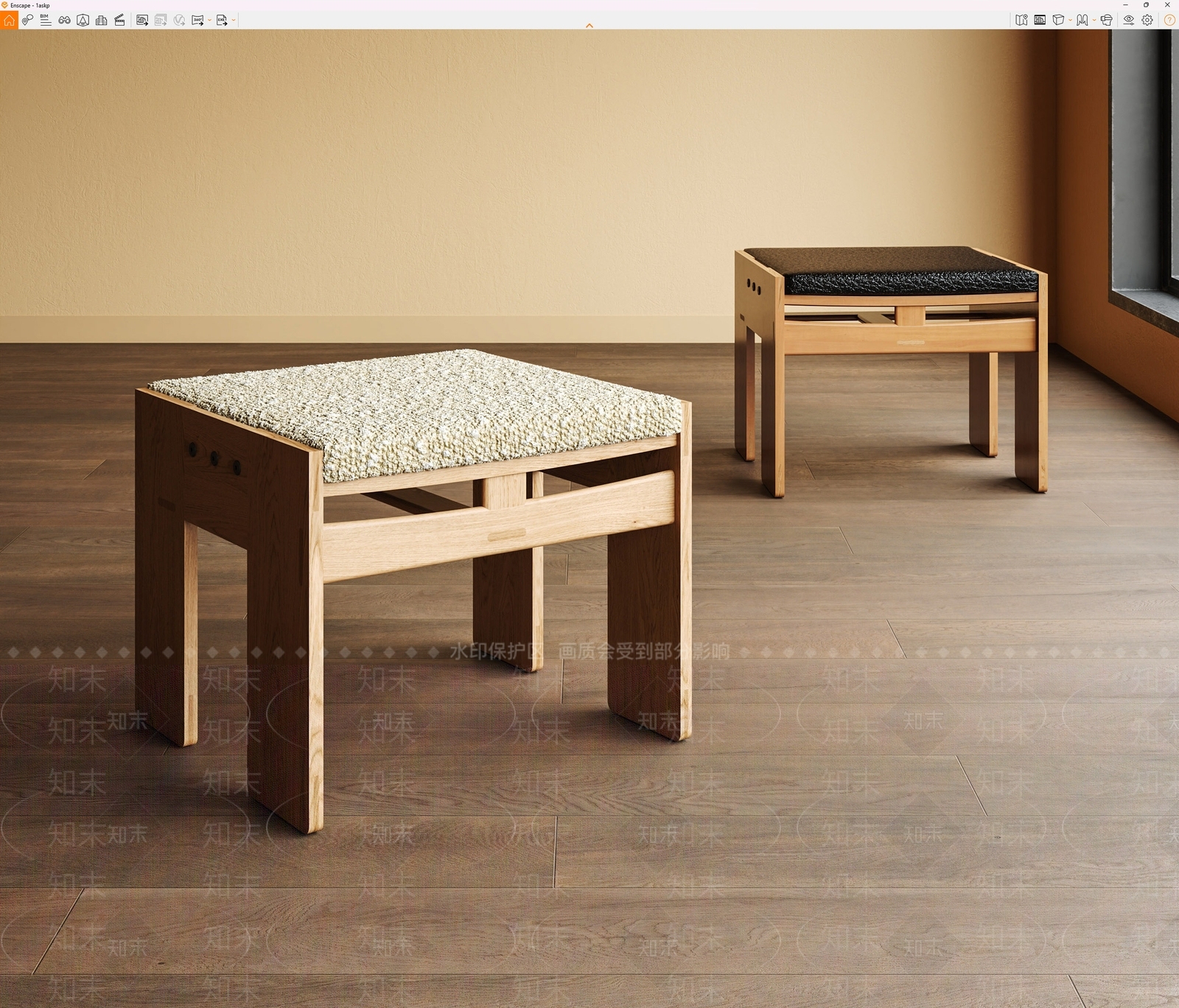The height and width of the screenshot is (1008, 1179).
Task: Toggle Safe Frame display
Action: (1040, 21)
